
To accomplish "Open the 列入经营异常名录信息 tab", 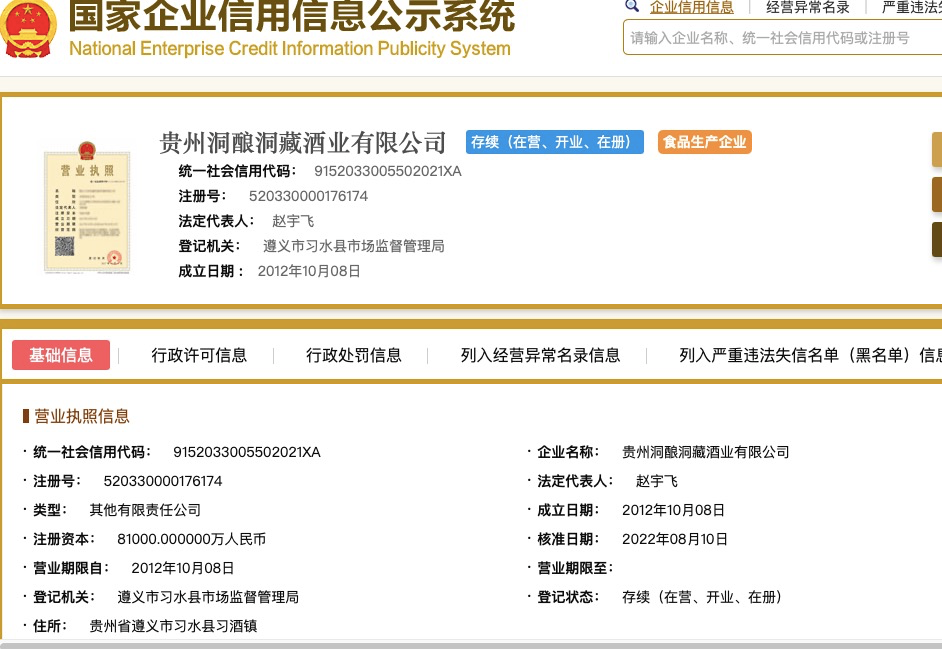I will tap(540, 355).
